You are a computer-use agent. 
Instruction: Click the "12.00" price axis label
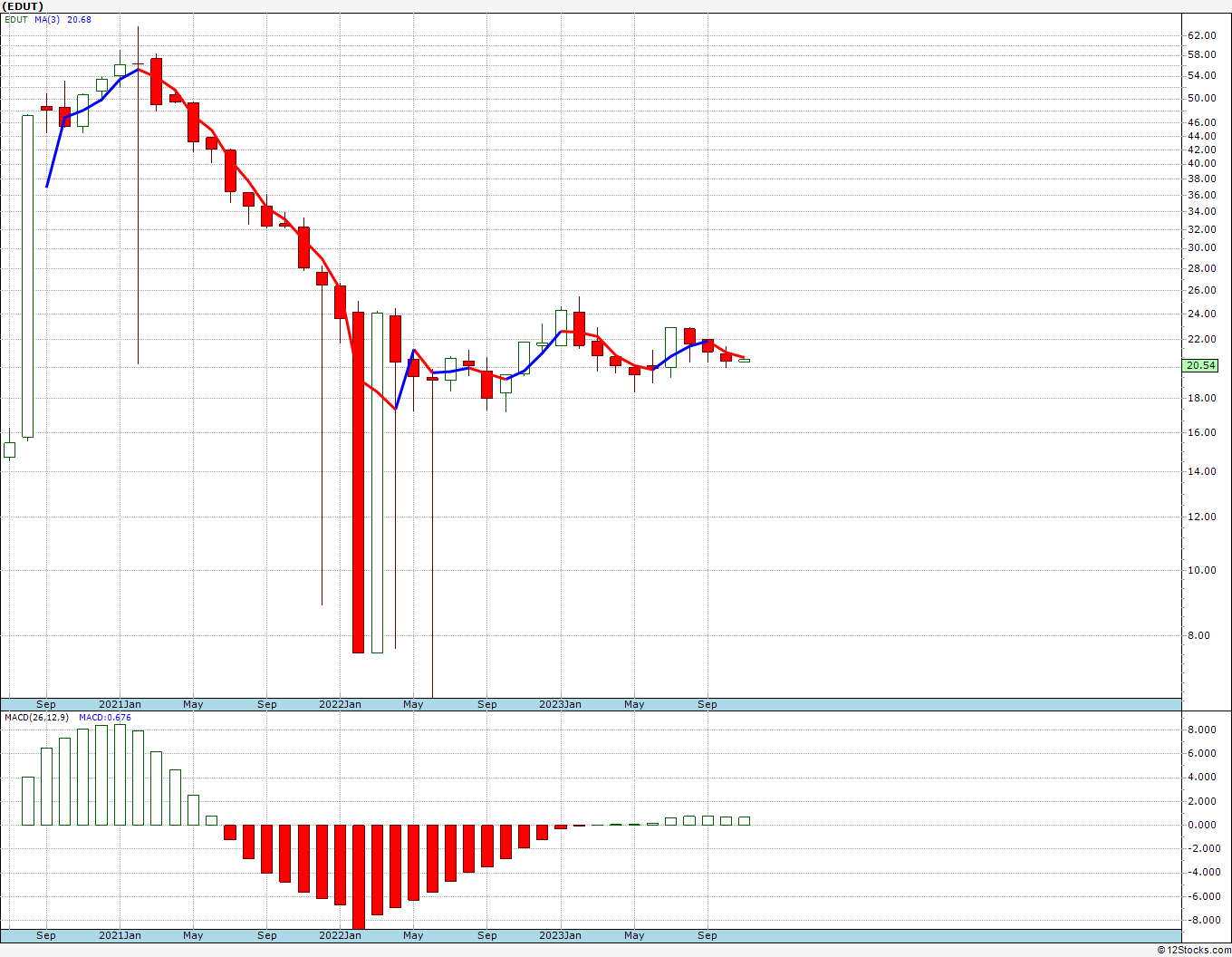click(x=1201, y=517)
